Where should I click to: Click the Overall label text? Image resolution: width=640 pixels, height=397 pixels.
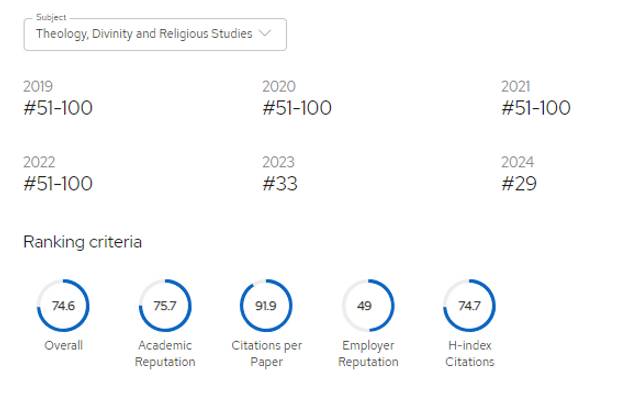(x=63, y=346)
